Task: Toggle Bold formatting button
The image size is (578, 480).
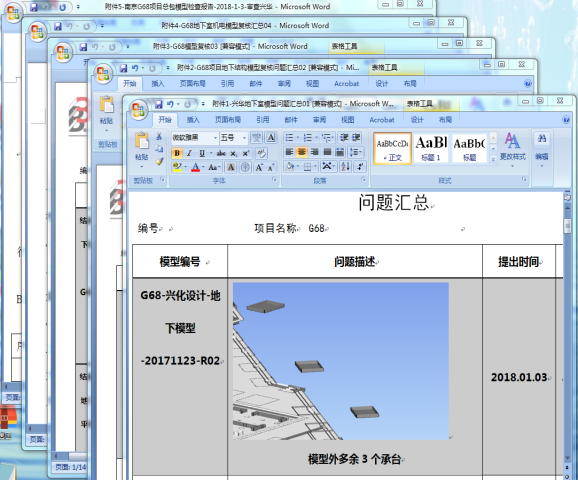Action: [x=177, y=153]
